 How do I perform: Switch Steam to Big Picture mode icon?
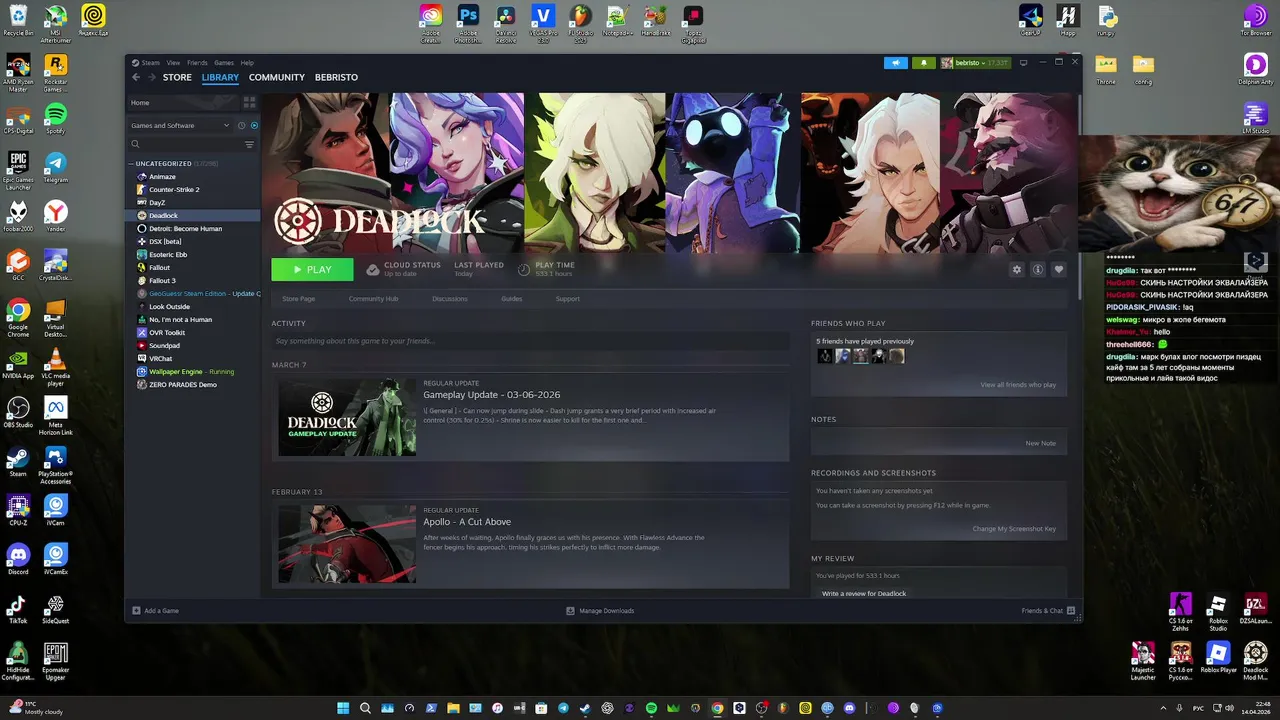coord(1023,63)
